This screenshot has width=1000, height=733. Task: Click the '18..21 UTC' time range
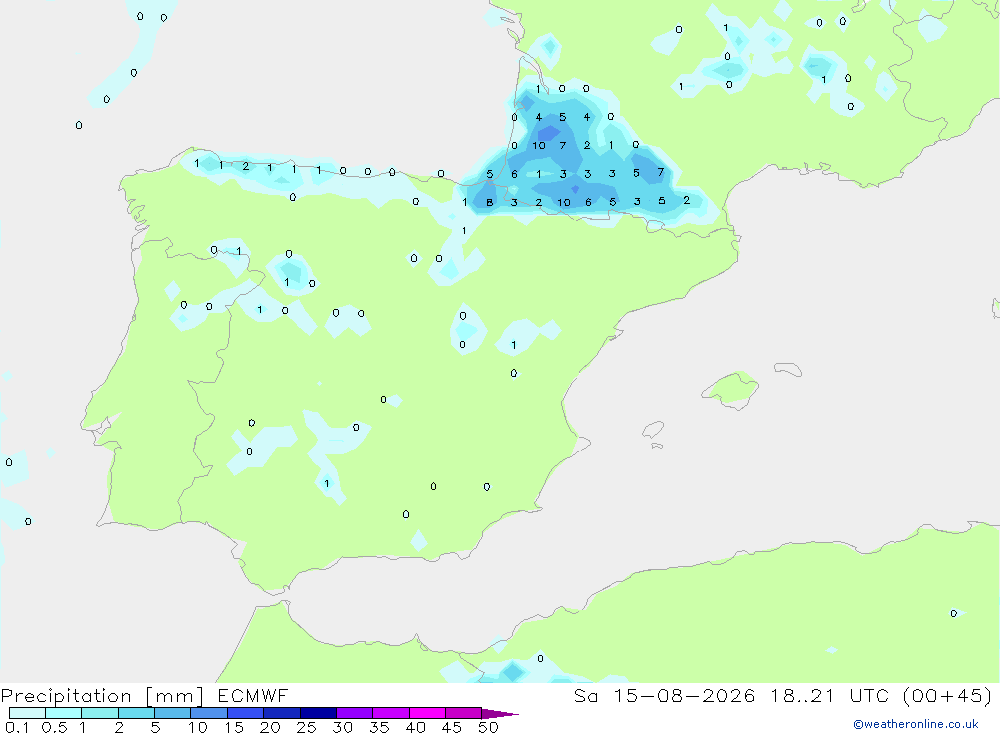[x=830, y=696]
